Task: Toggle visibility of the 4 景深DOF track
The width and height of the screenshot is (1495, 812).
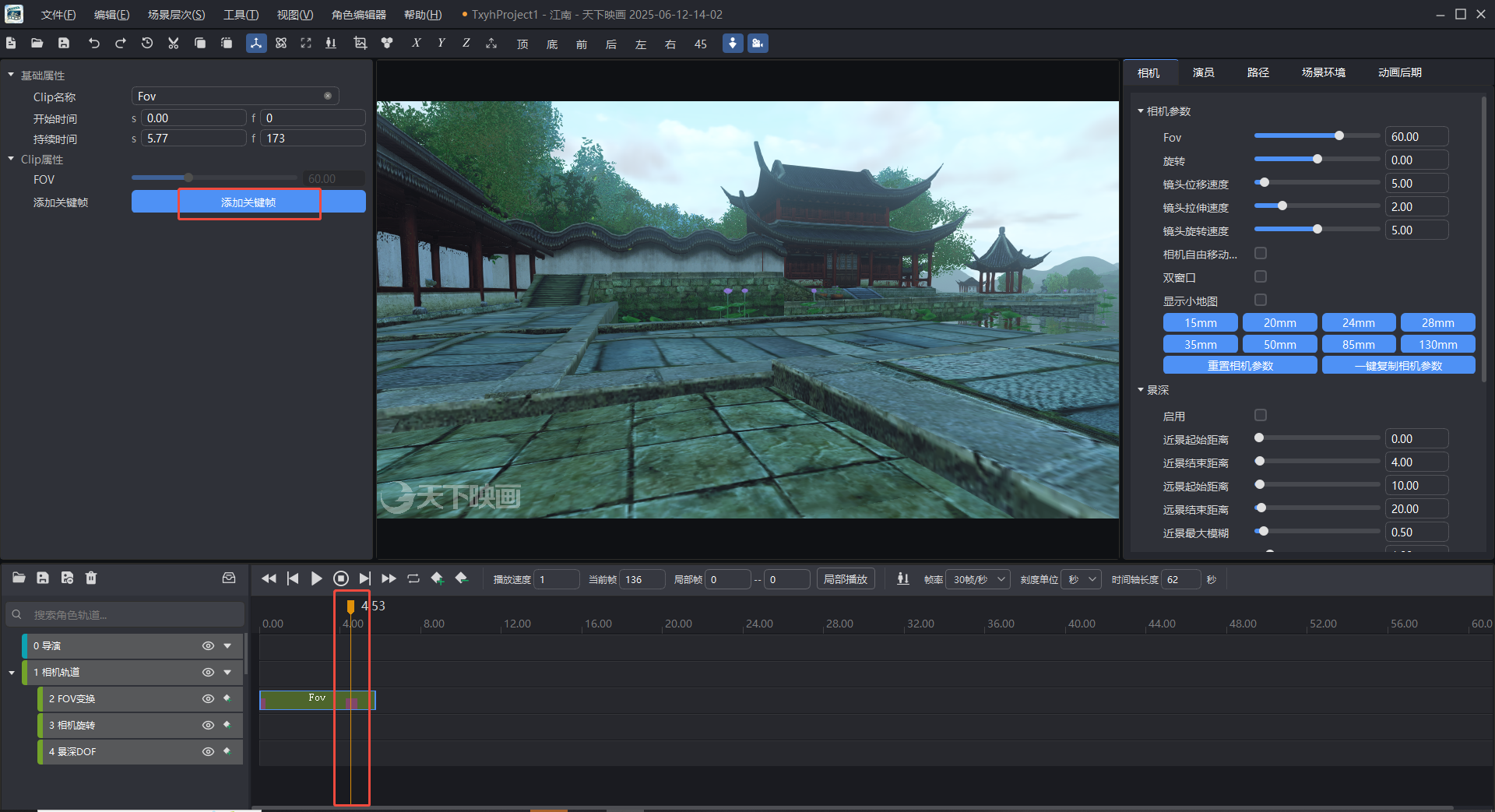Action: point(208,751)
